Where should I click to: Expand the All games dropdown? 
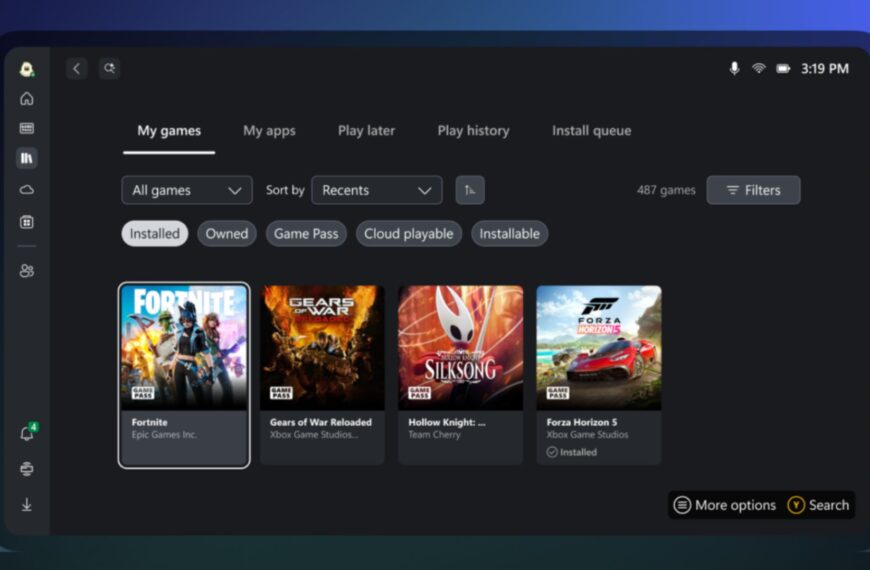click(x=187, y=190)
